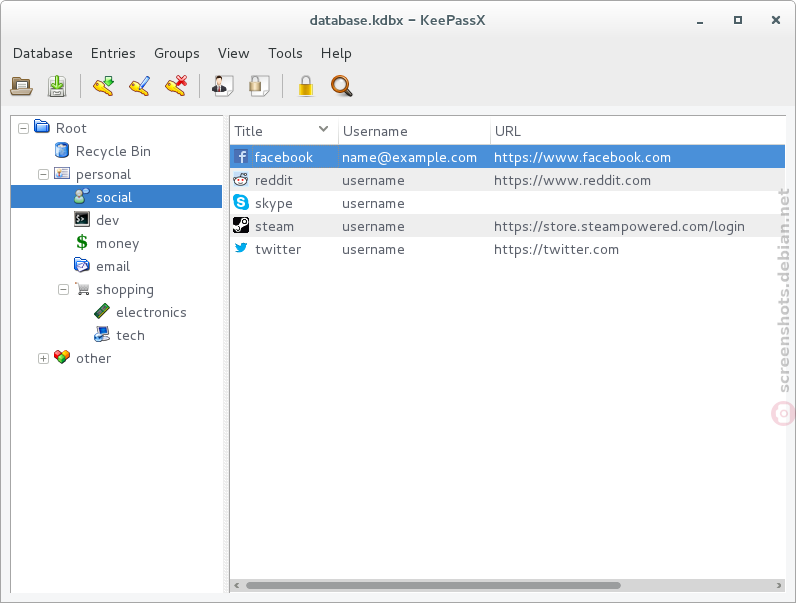Minimize the KeePassX window
The width and height of the screenshot is (796, 603).
(x=700, y=21)
